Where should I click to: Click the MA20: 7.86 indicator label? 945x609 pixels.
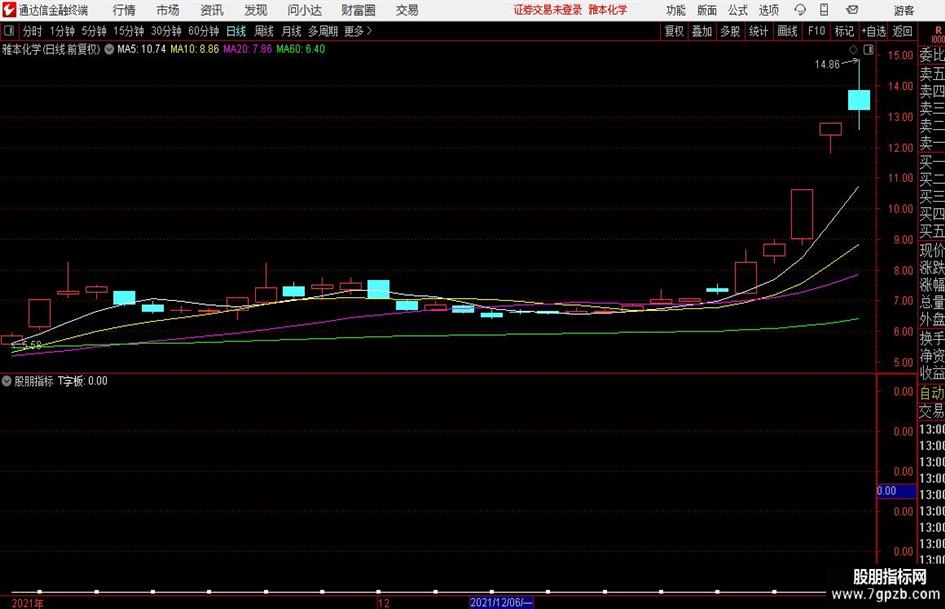(x=248, y=49)
